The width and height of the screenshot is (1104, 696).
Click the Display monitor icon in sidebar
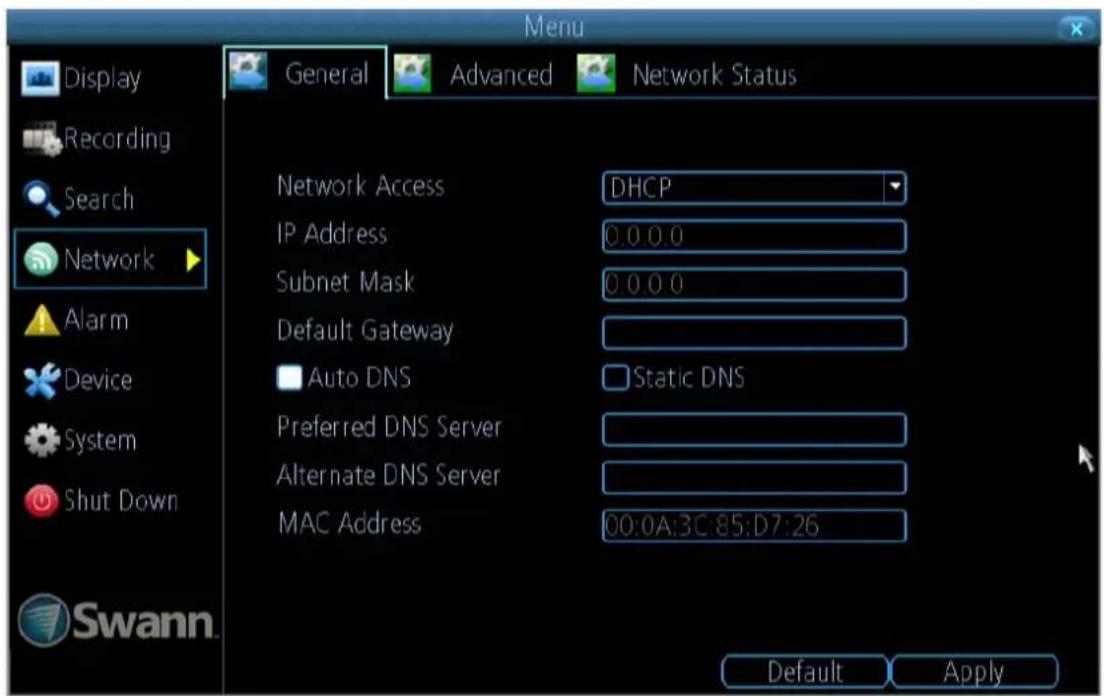40,77
